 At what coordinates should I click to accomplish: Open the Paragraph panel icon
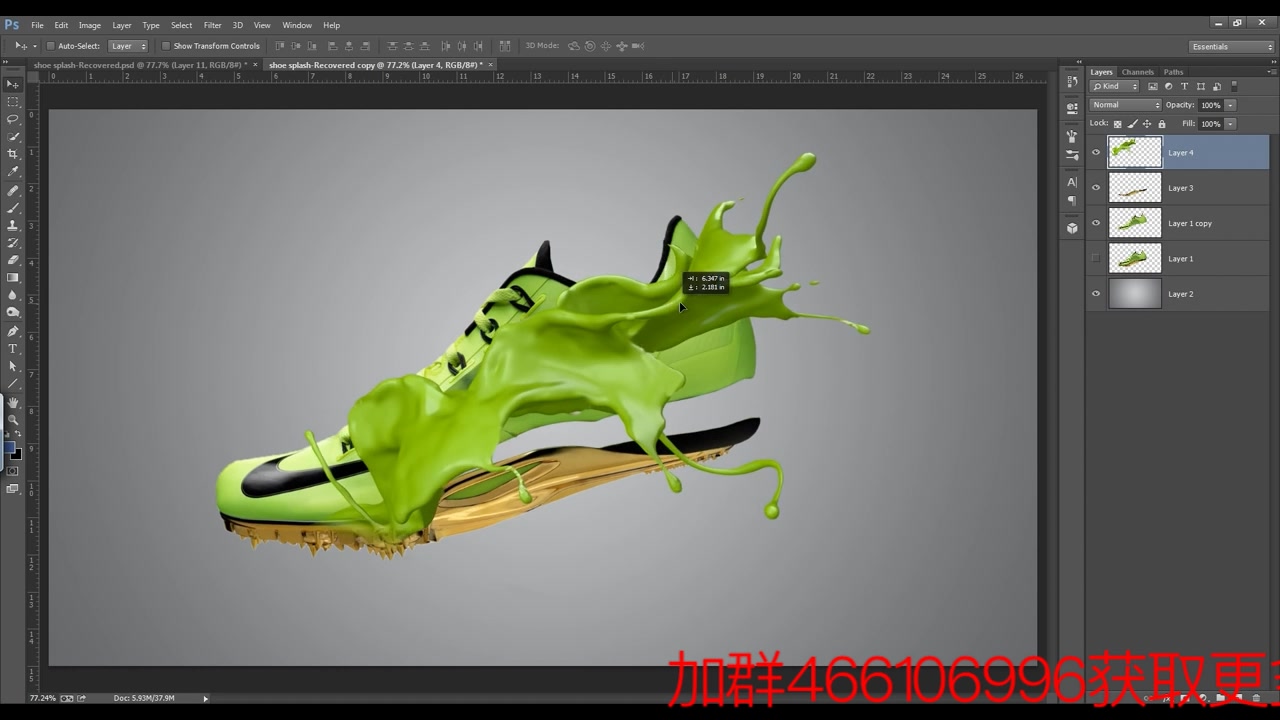[x=1072, y=200]
